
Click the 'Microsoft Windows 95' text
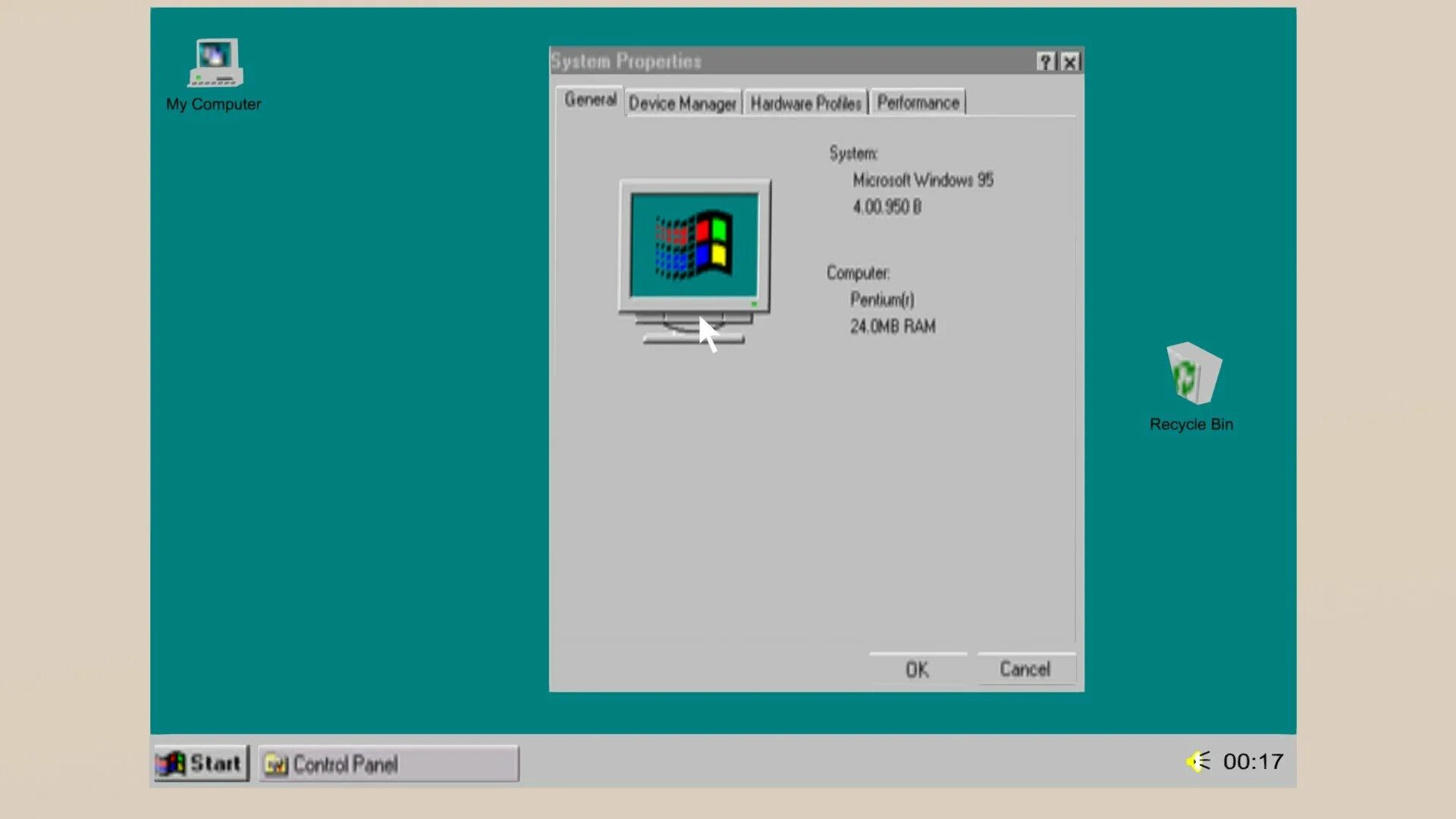coord(923,180)
